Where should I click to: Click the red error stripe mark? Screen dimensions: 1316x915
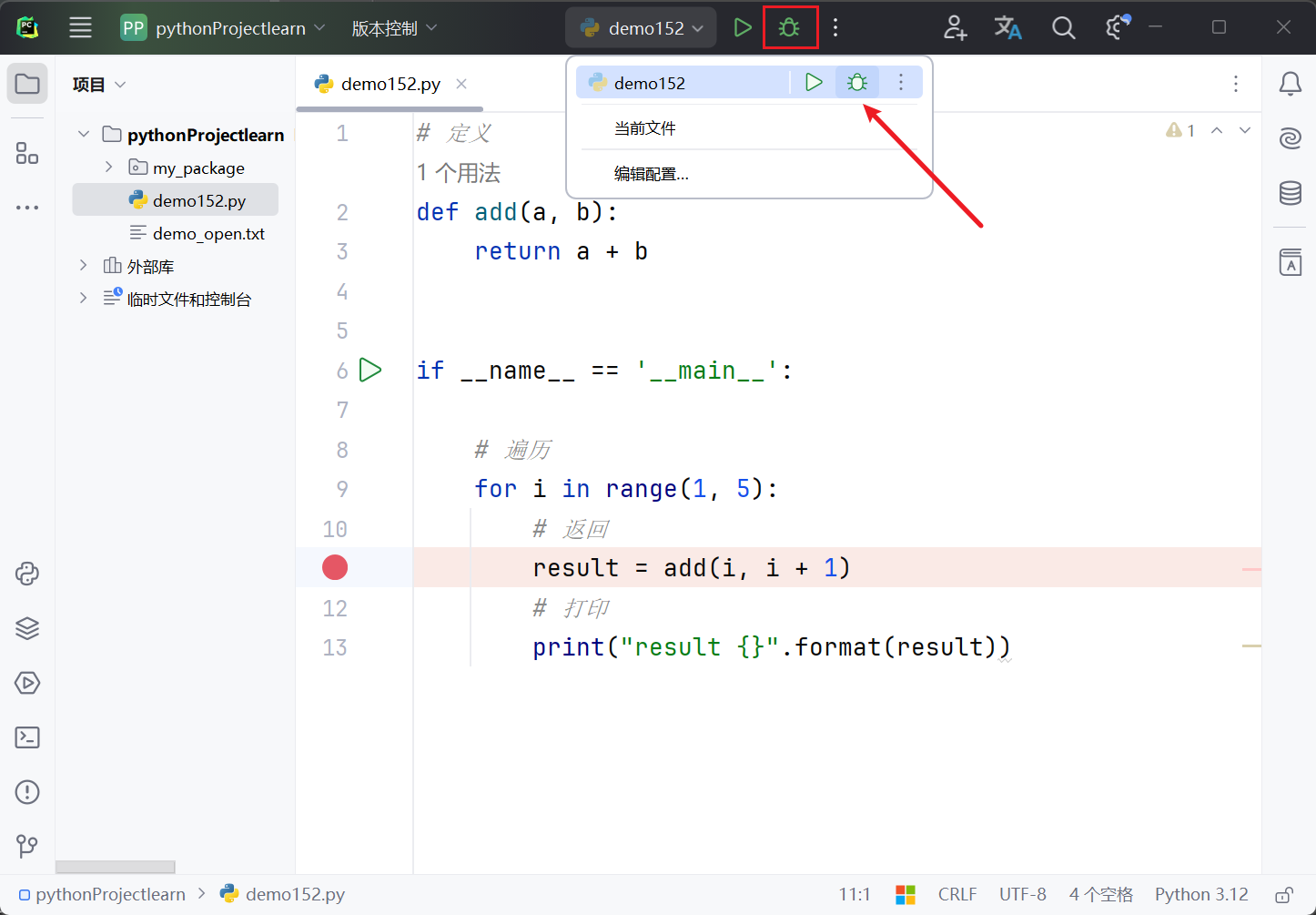tap(1251, 569)
